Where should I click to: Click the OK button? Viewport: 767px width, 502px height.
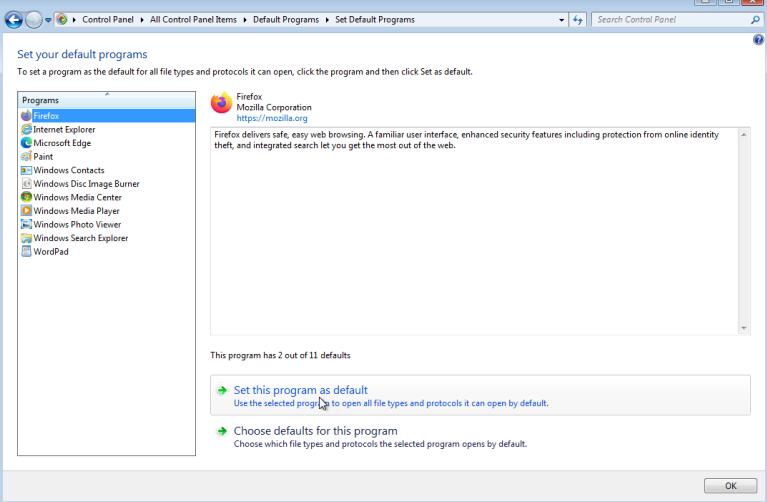pos(730,486)
